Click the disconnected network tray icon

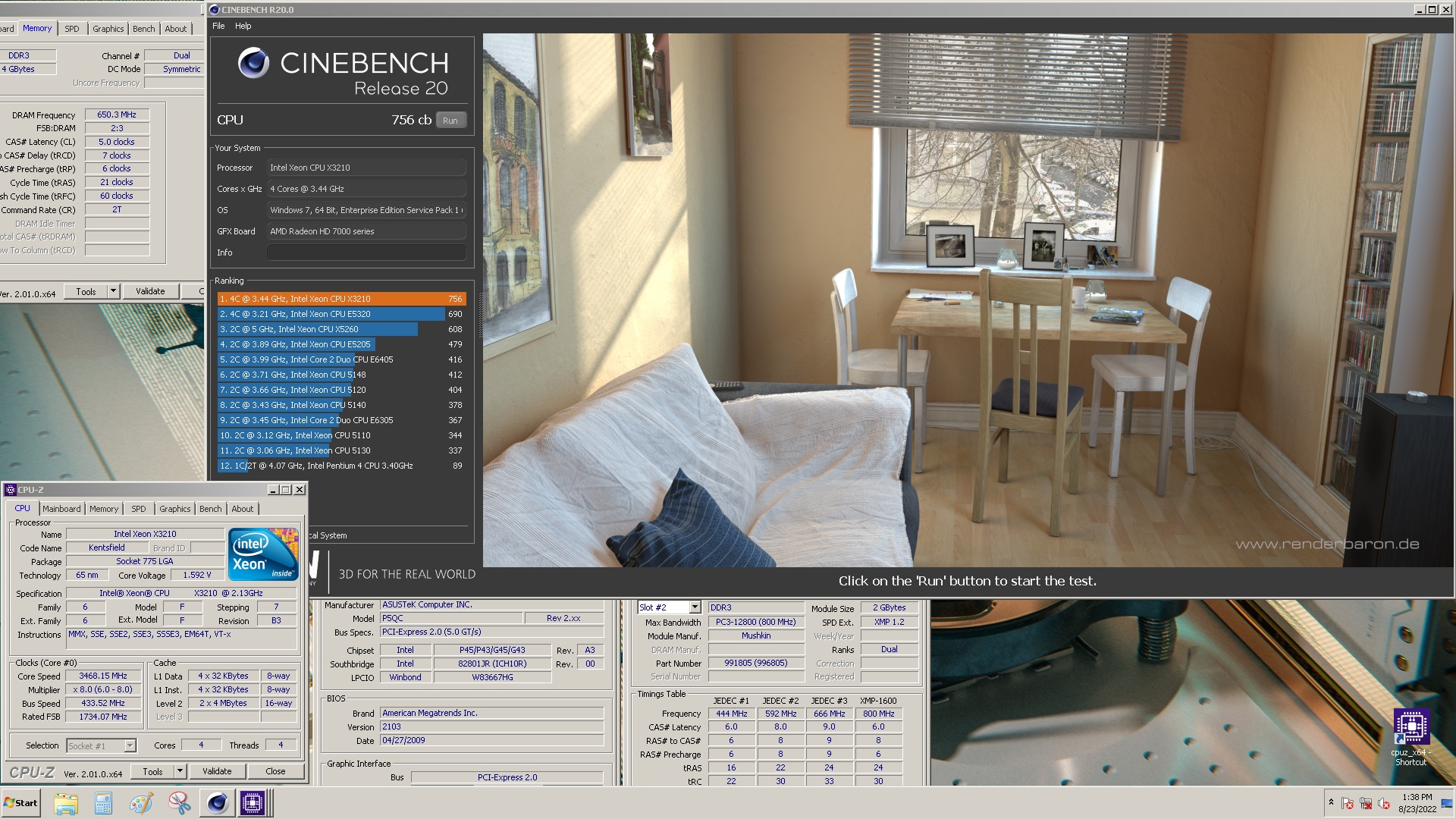pos(1366,803)
